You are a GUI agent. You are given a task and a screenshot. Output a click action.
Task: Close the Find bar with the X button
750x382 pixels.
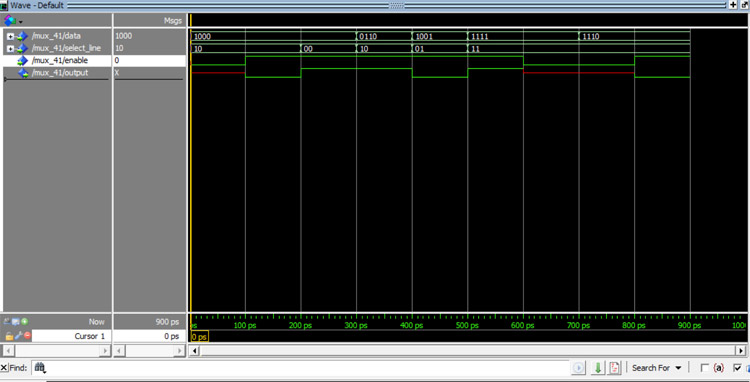pos(4,368)
